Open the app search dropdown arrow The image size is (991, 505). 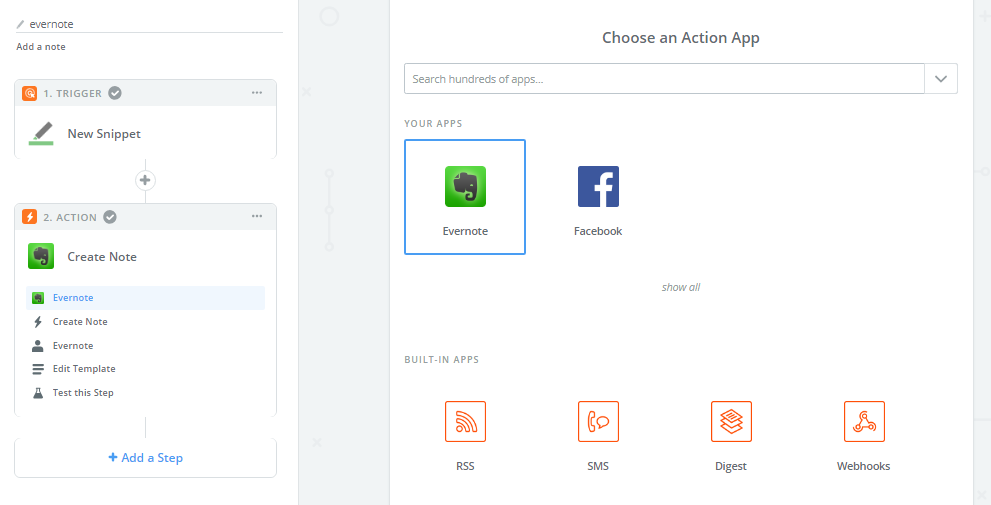(x=941, y=79)
